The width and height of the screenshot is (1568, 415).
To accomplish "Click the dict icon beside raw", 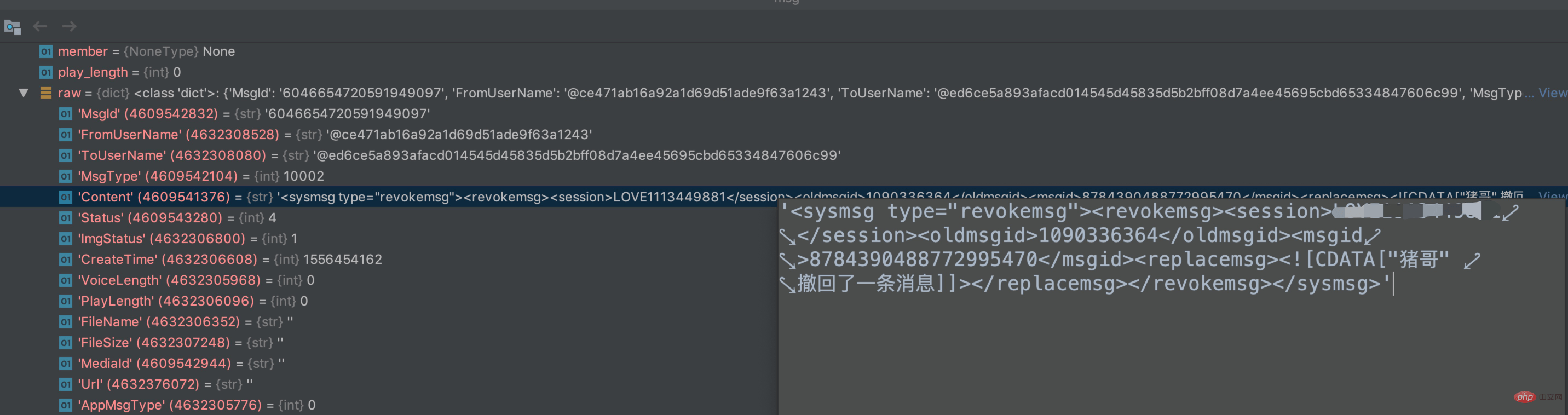I will [45, 93].
